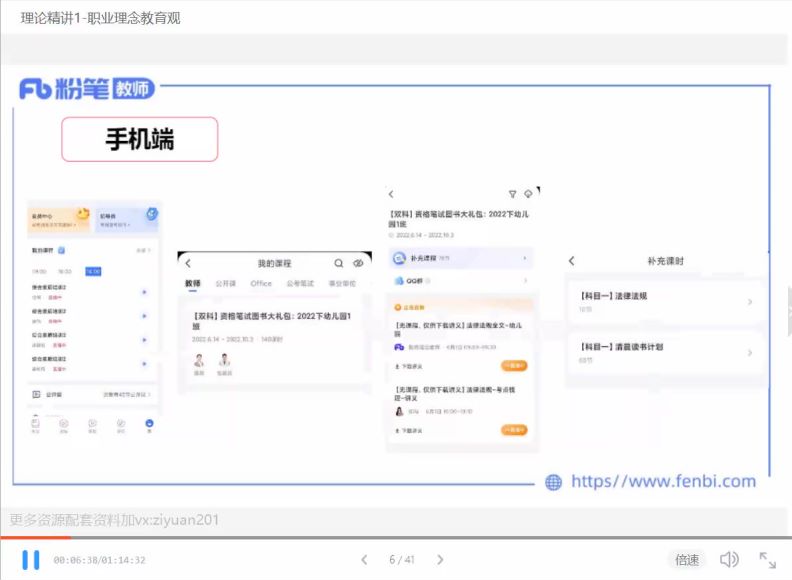Tap the fourth bottom navigation icon
The height and width of the screenshot is (580, 792).
pos(121,425)
